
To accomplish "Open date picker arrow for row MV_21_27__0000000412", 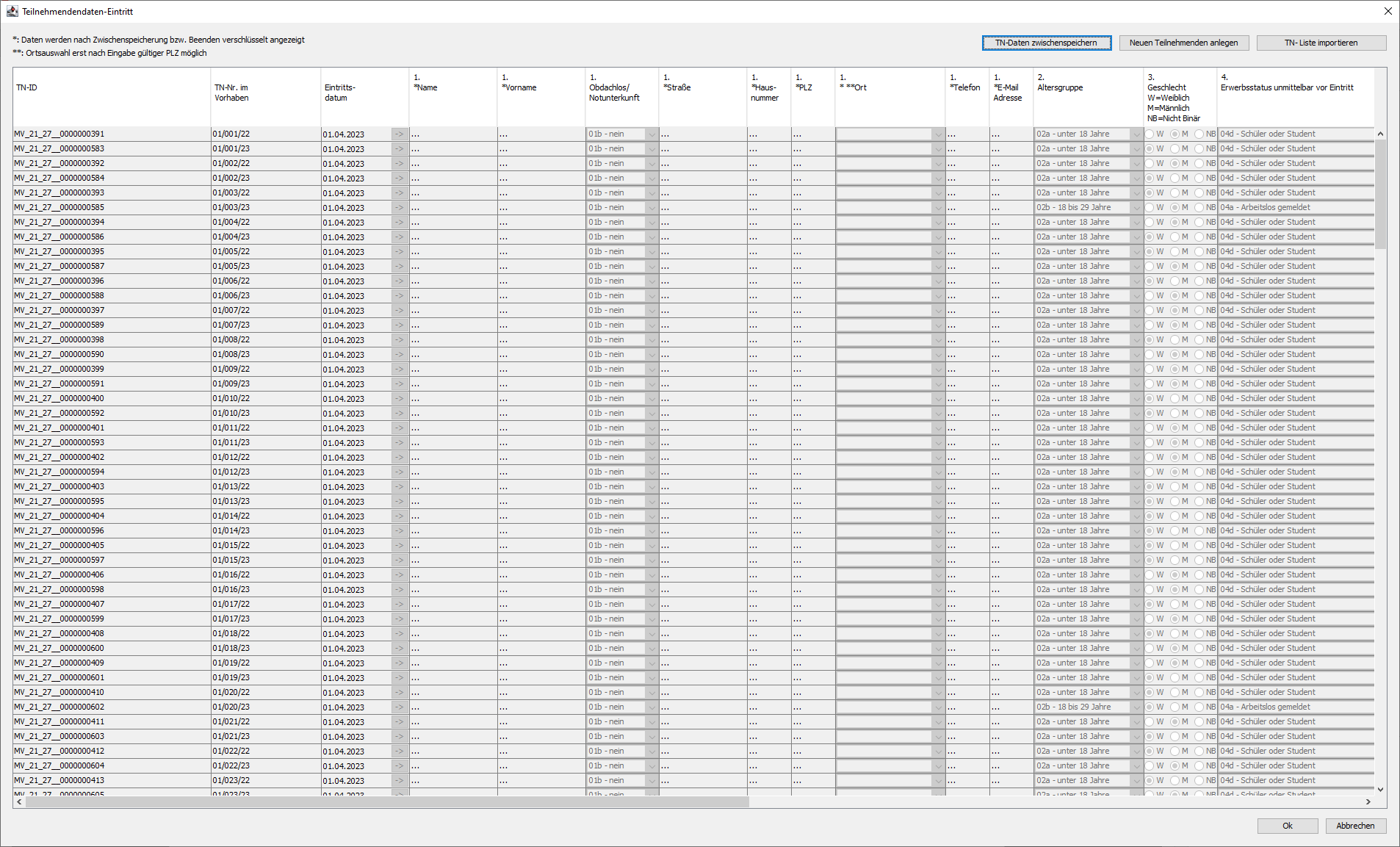I will point(400,751).
